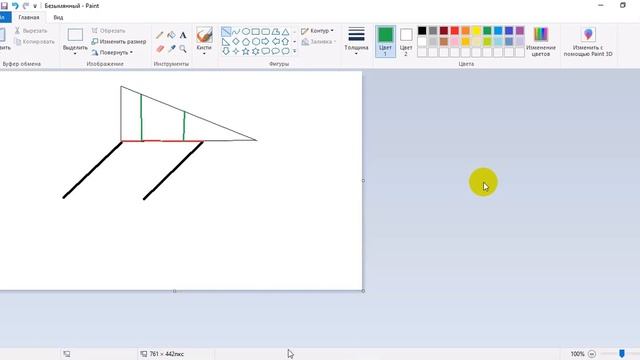Pick the red color swatch
The height and width of the screenshot is (360, 640).
(x=455, y=31)
